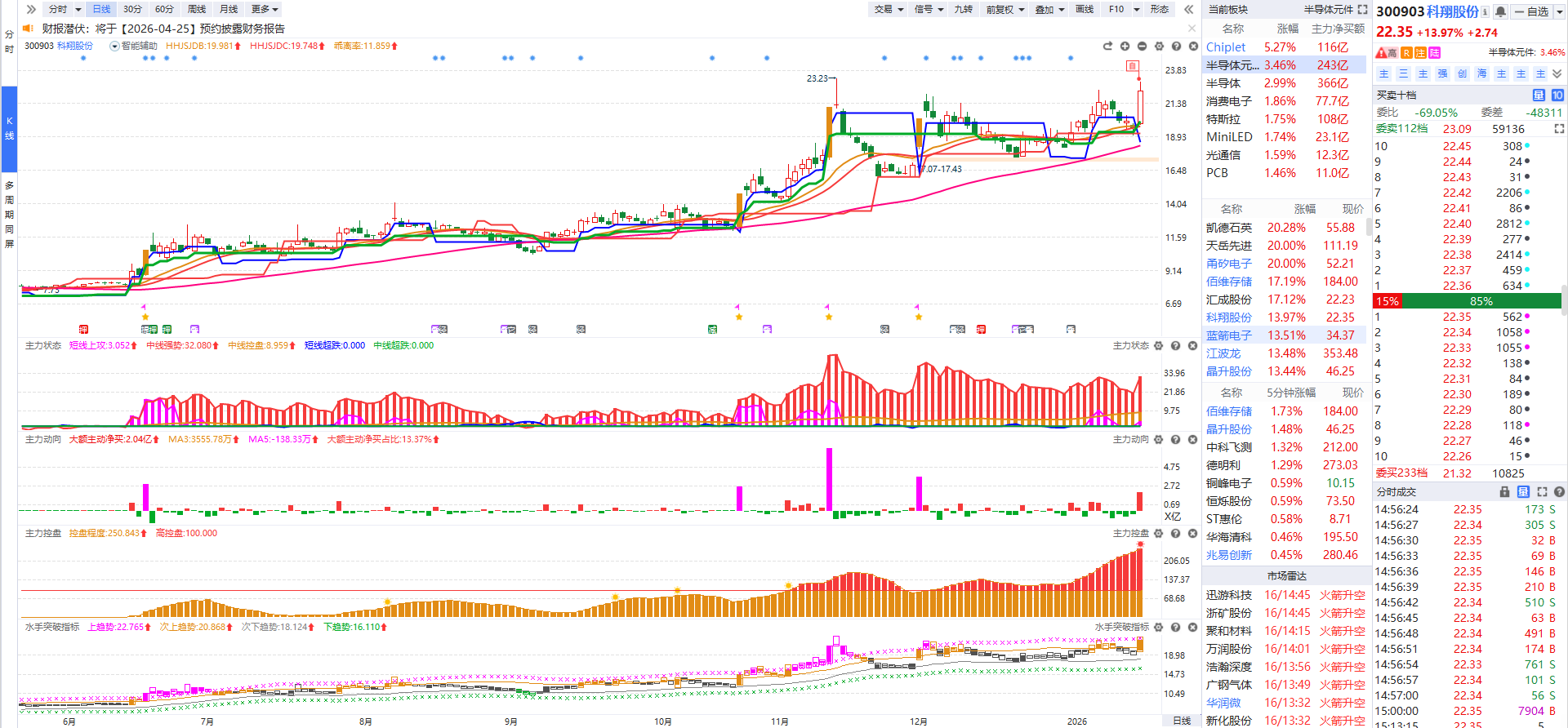
Task: Toggle the 10-level button in 买卖十档
Action: coord(1557,95)
